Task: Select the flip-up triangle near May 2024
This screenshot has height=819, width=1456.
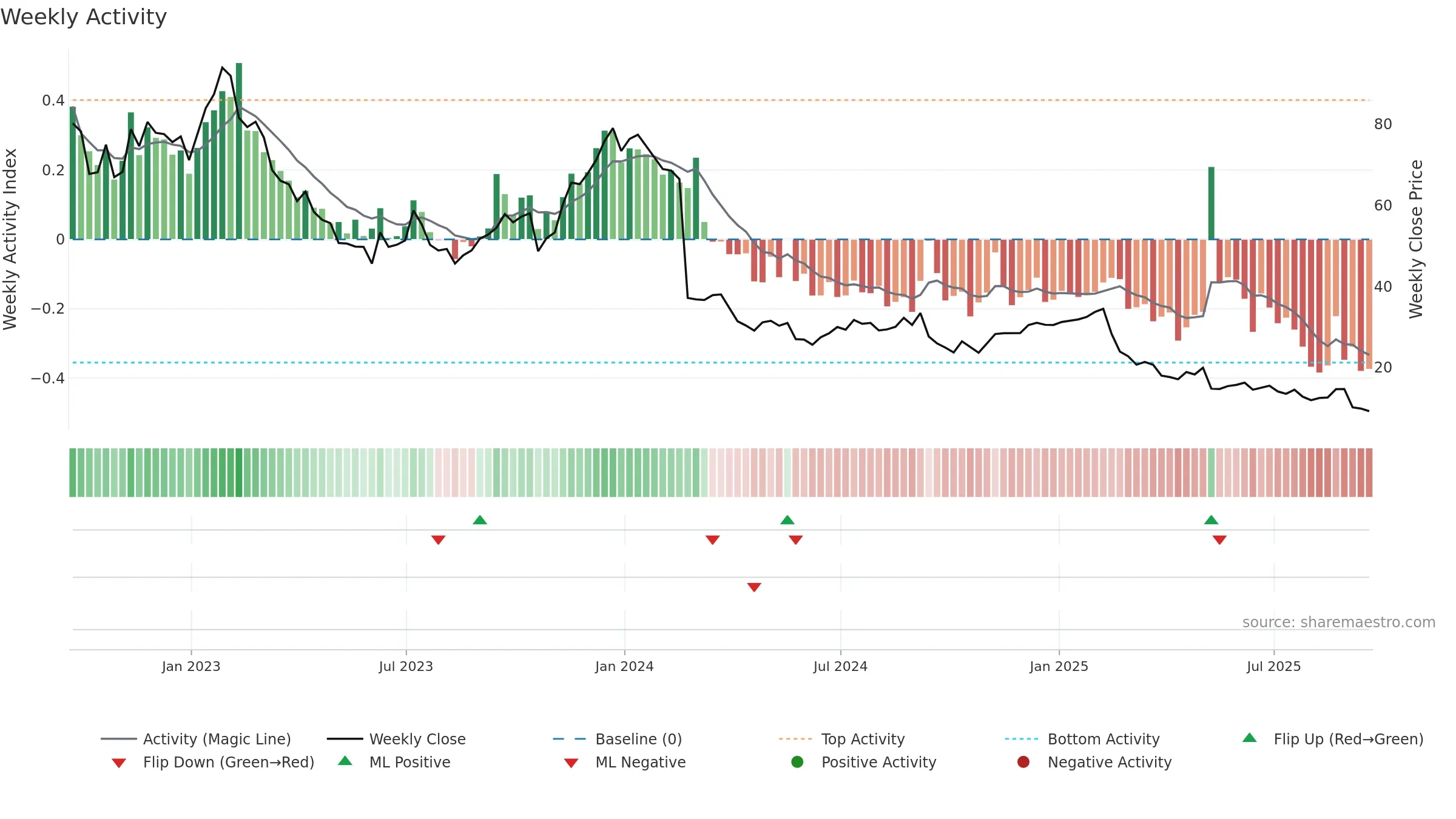Action: tap(787, 520)
